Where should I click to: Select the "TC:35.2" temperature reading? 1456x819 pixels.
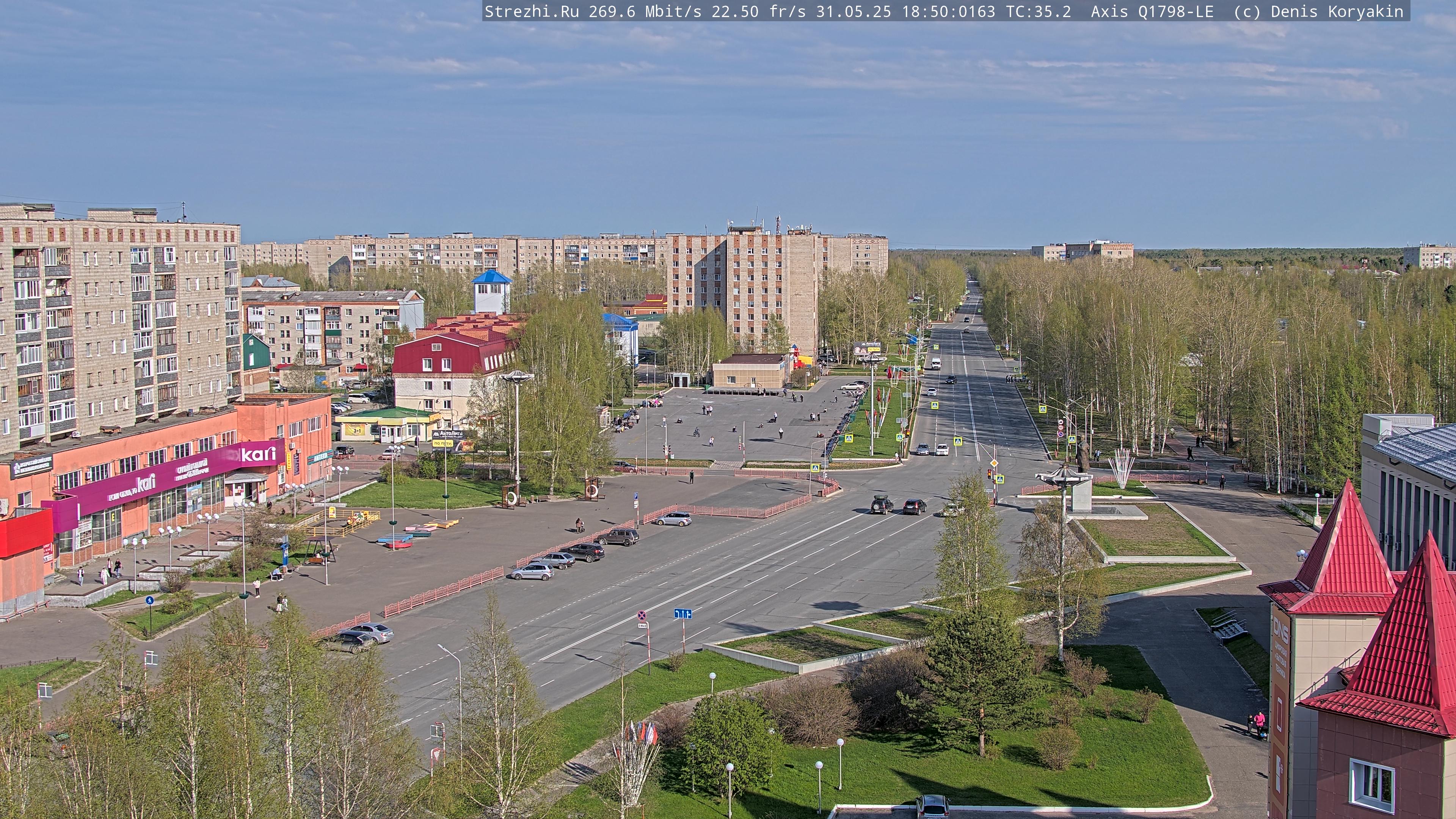click(1038, 12)
